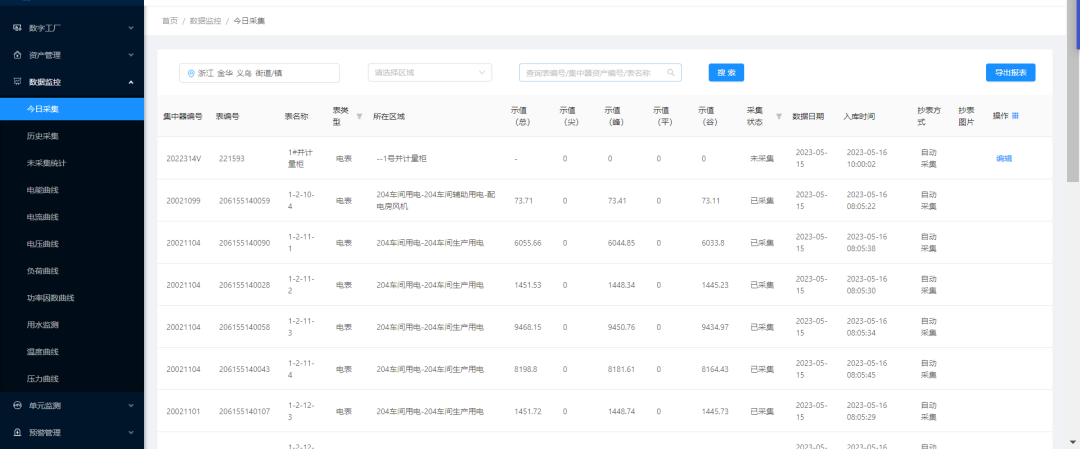Expand the 单元监测 menu chevron
Screen dimensions: 1080x449
click(x=131, y=406)
